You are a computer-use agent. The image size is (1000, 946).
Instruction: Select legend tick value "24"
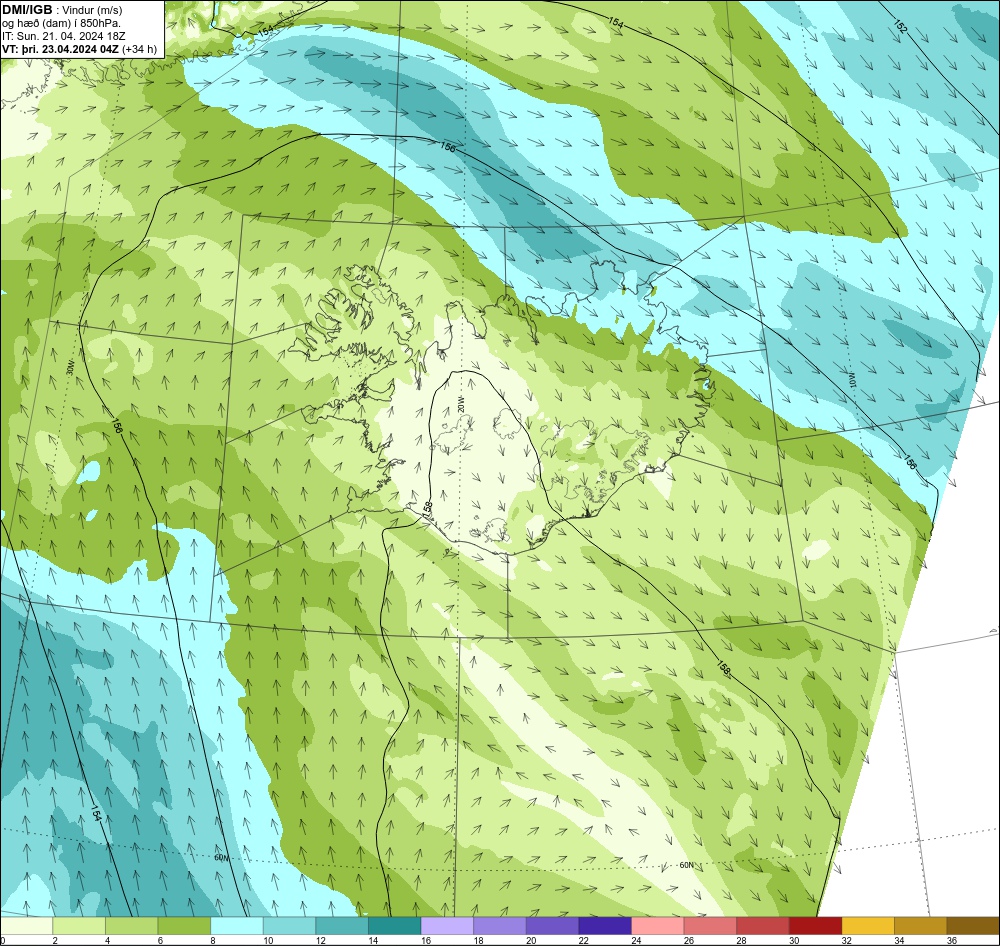pos(636,940)
